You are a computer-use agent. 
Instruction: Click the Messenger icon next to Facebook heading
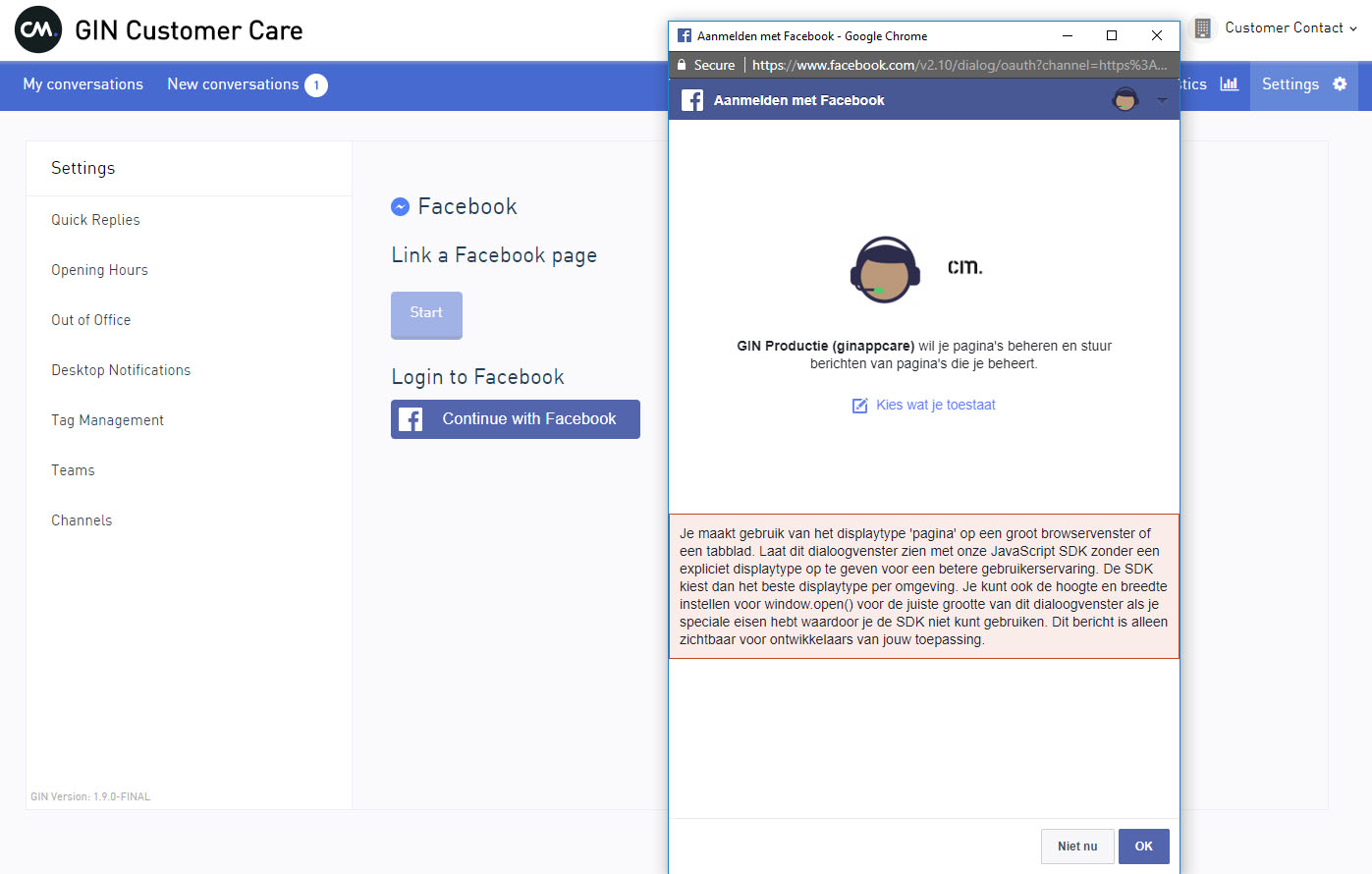tap(400, 206)
